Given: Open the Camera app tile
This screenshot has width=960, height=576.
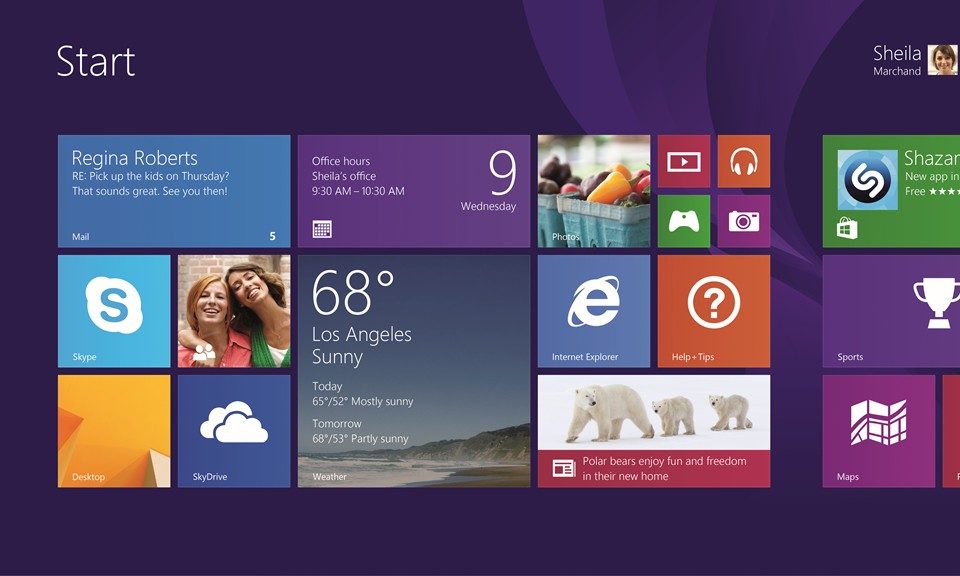Looking at the screenshot, I should 744,221.
